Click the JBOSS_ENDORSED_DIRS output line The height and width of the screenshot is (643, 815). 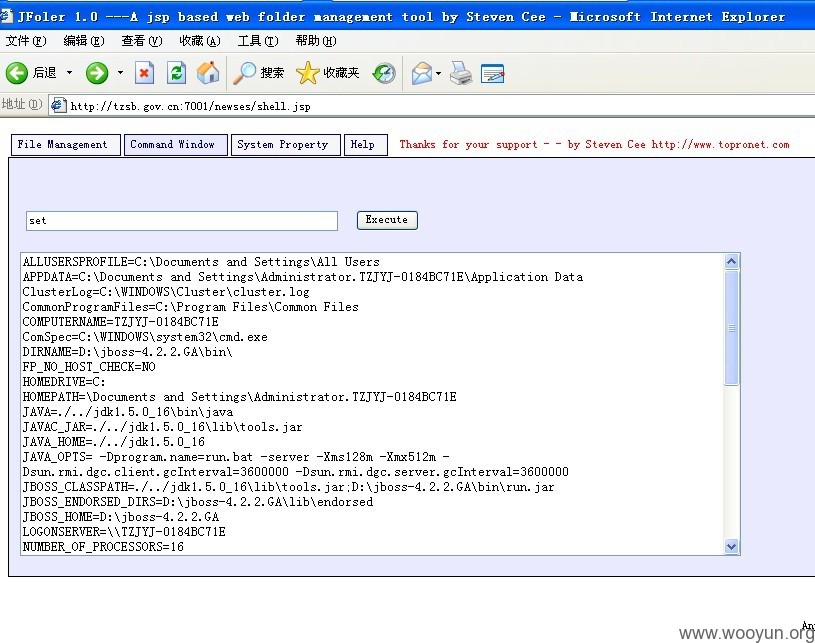198,502
